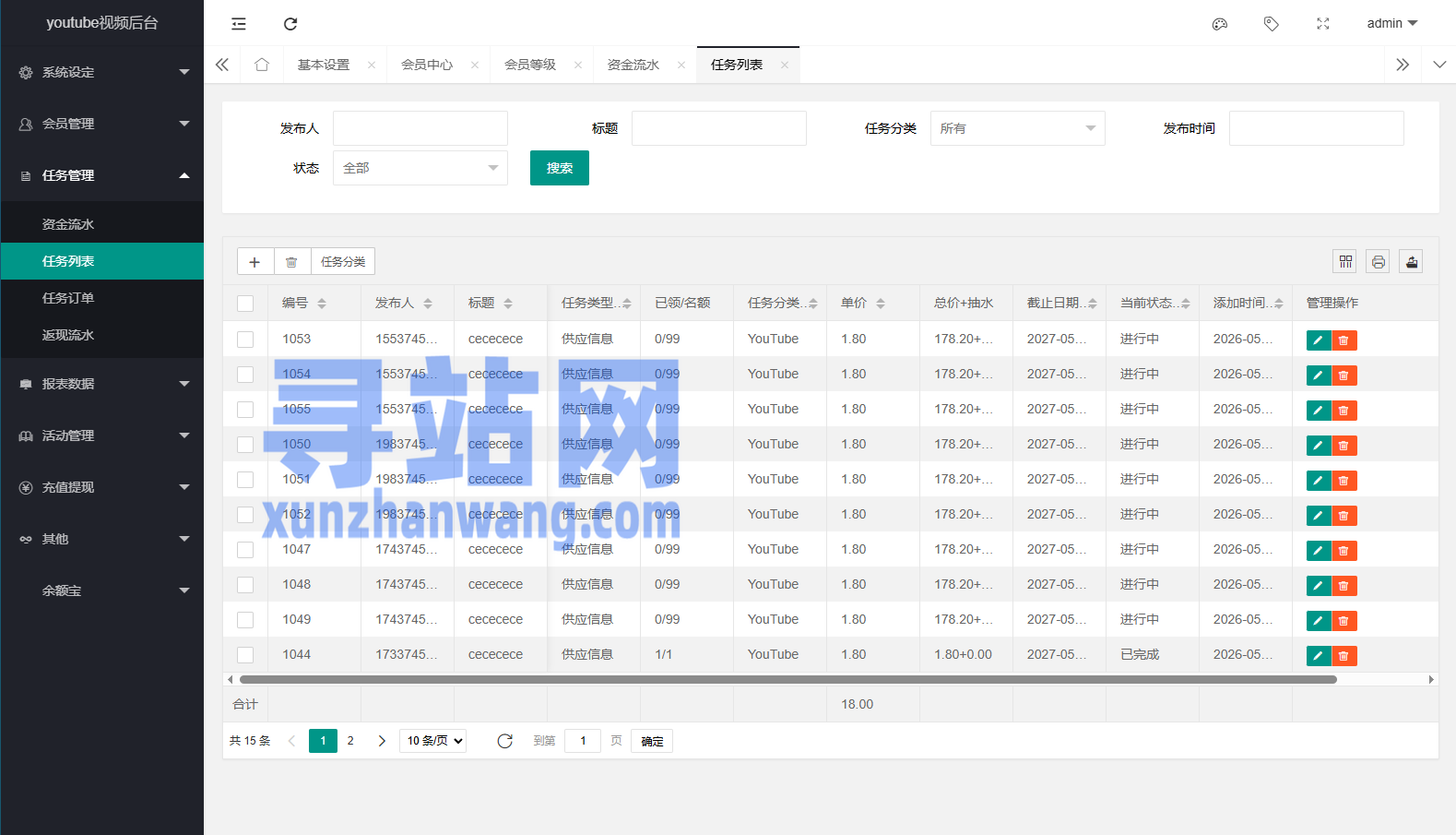Open the admin user dropdown
The width and height of the screenshot is (1456, 835).
pos(1391,24)
